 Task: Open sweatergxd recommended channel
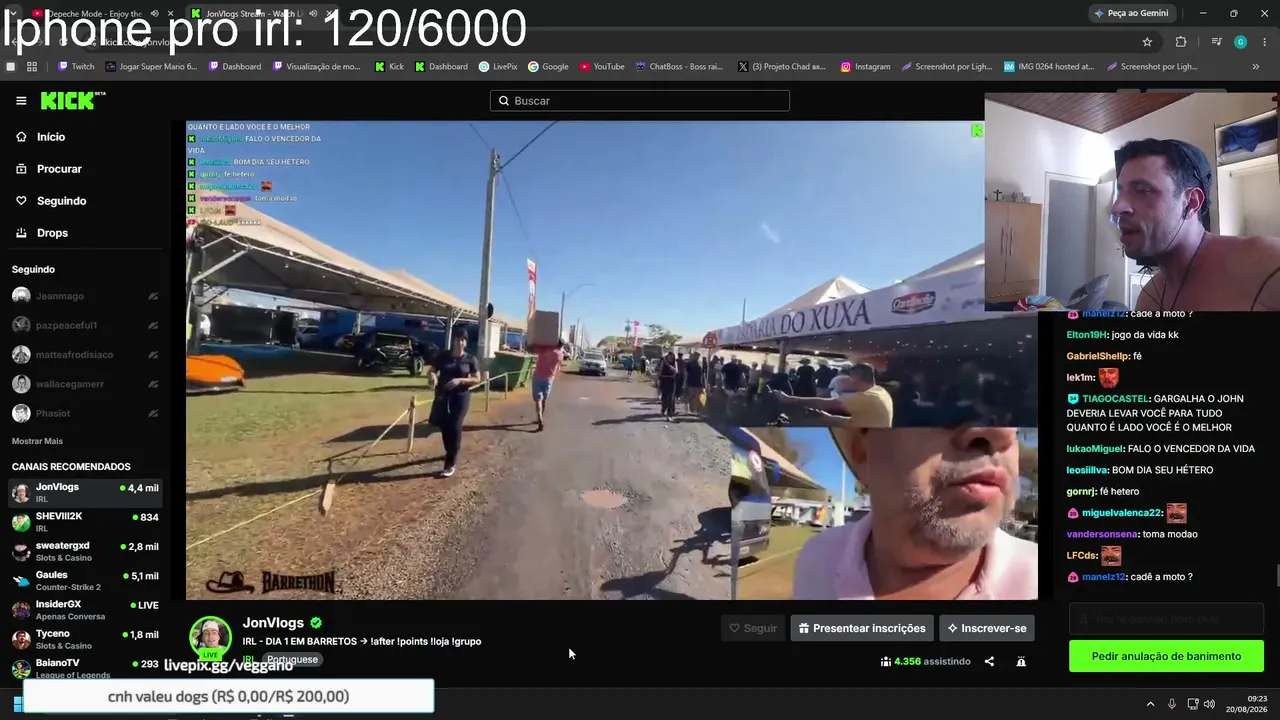point(85,551)
